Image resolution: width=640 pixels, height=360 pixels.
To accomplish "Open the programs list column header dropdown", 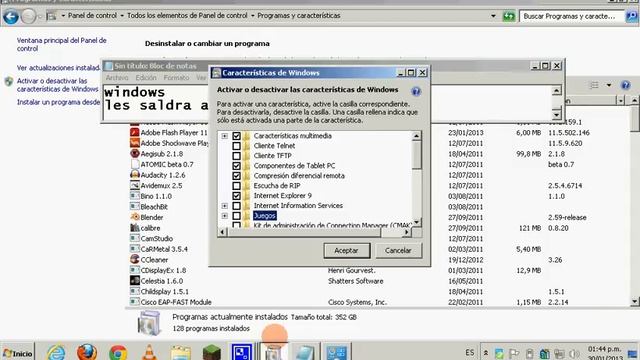I will (621, 100).
